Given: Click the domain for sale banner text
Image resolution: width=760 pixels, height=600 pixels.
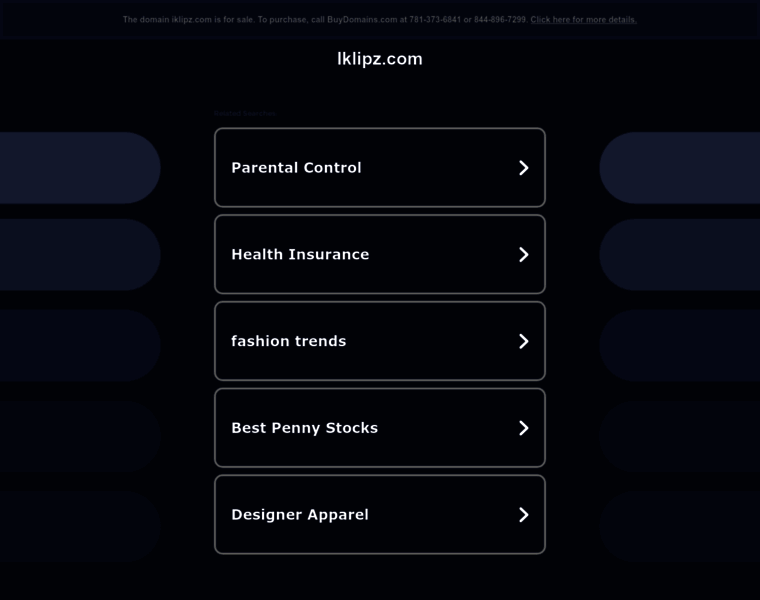Looking at the screenshot, I should [x=324, y=20].
